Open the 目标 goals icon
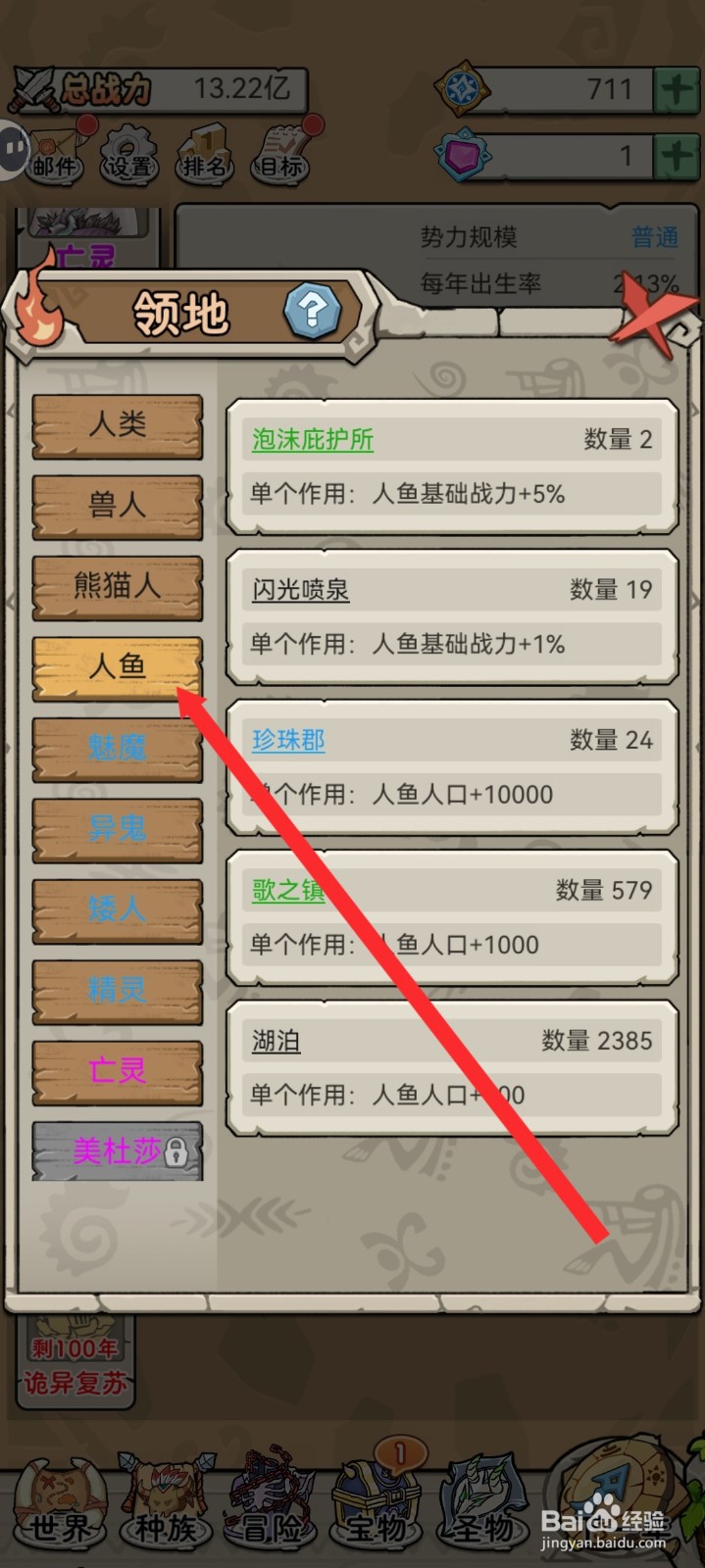Screen dimensions: 705x1568 (280, 153)
